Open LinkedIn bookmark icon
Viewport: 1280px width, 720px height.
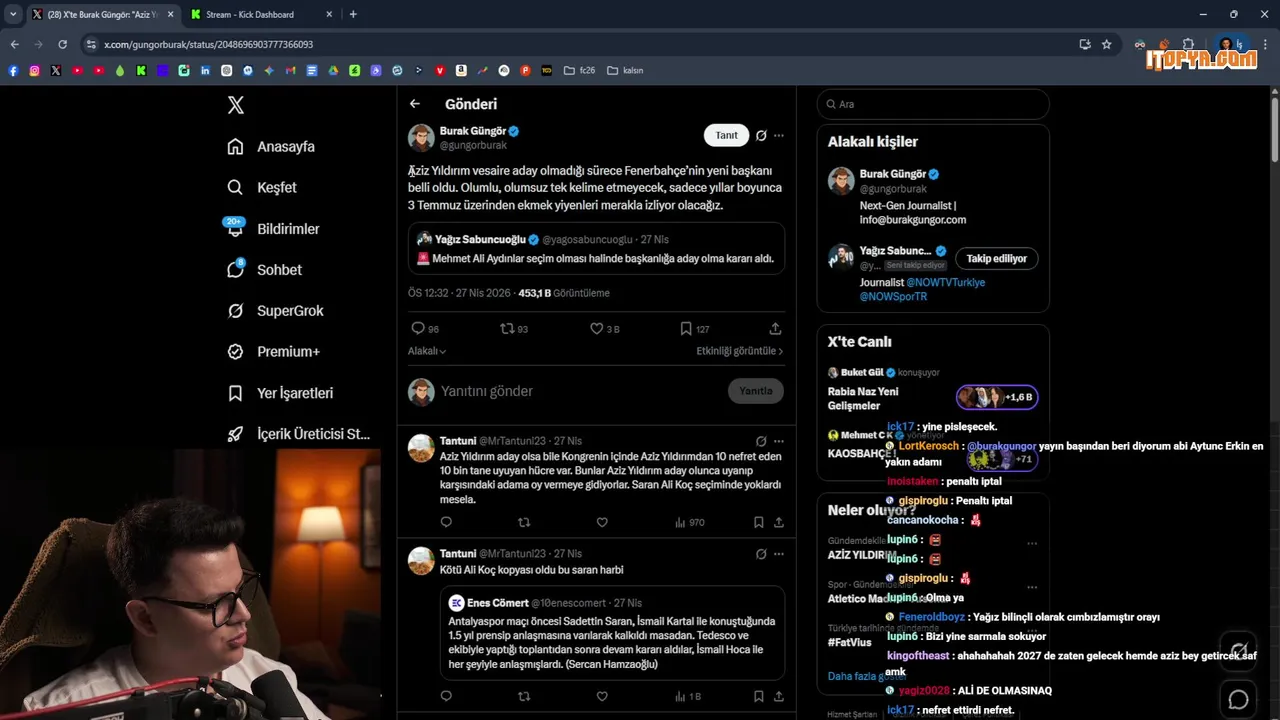pos(205,70)
